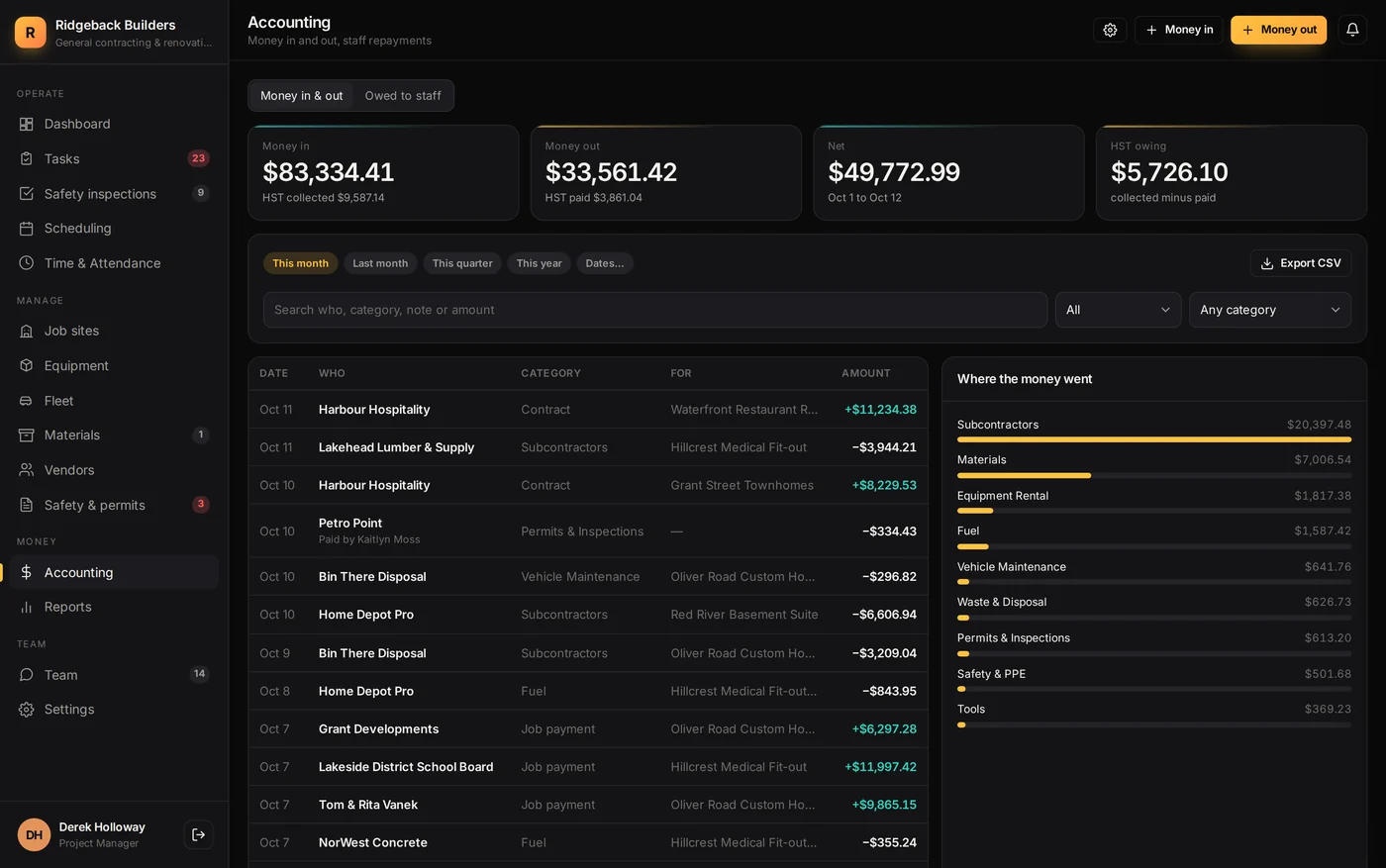Click the Money out button label

click(1289, 30)
